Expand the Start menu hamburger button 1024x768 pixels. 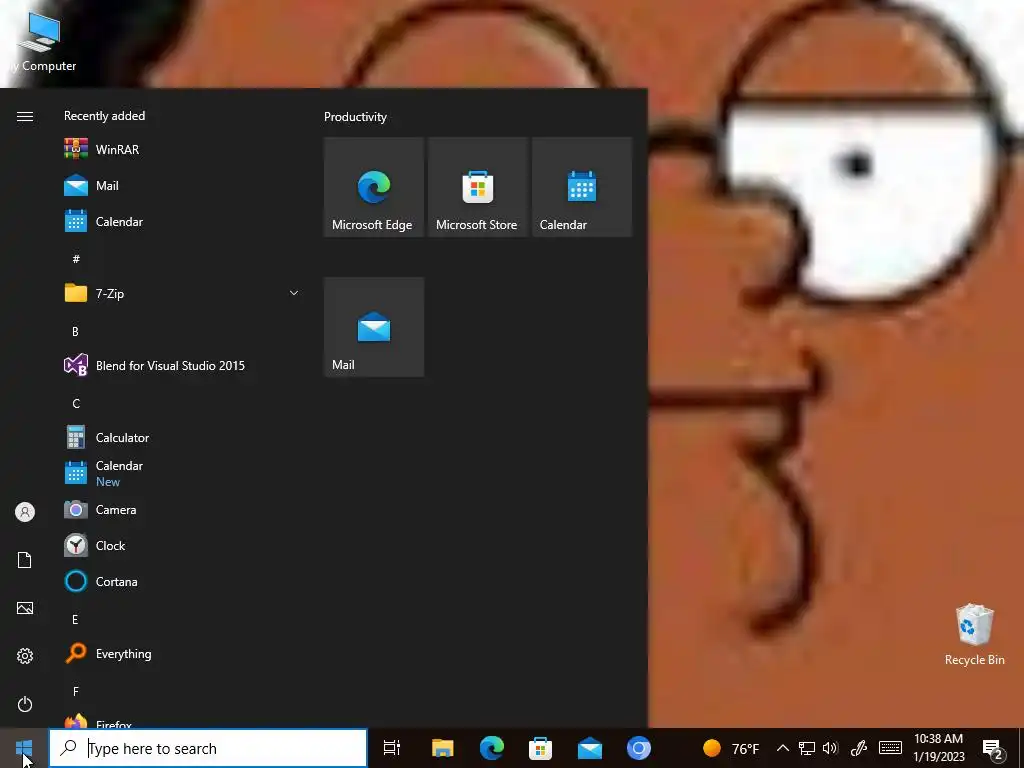[25, 116]
